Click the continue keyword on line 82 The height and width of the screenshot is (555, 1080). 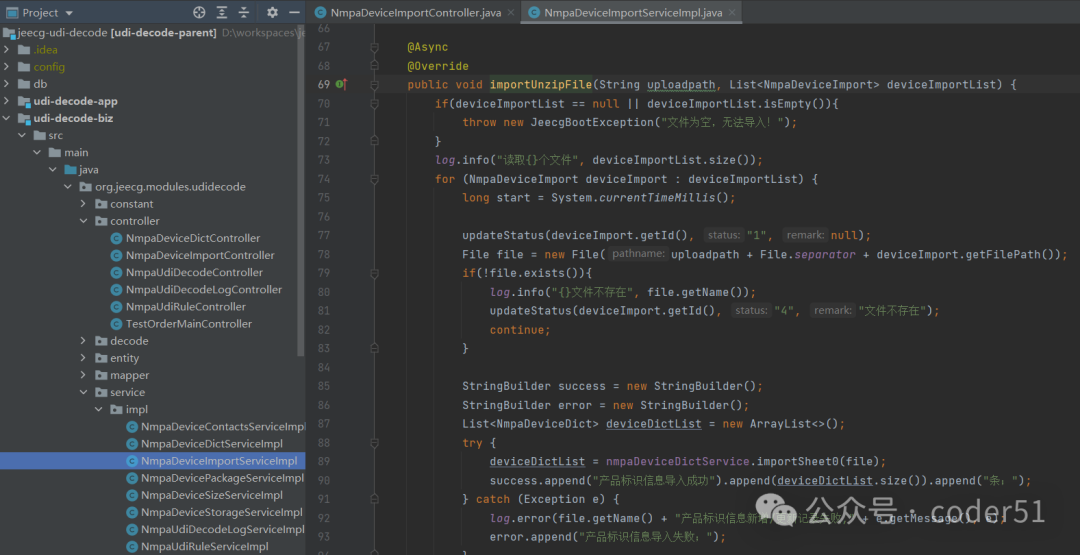click(517, 330)
